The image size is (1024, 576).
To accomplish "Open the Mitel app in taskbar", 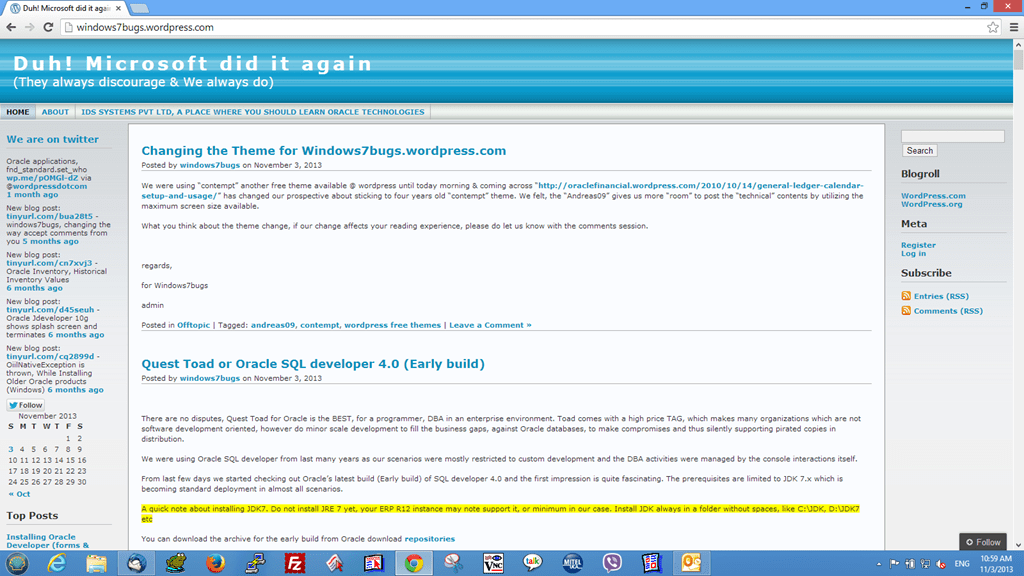I will coord(573,563).
